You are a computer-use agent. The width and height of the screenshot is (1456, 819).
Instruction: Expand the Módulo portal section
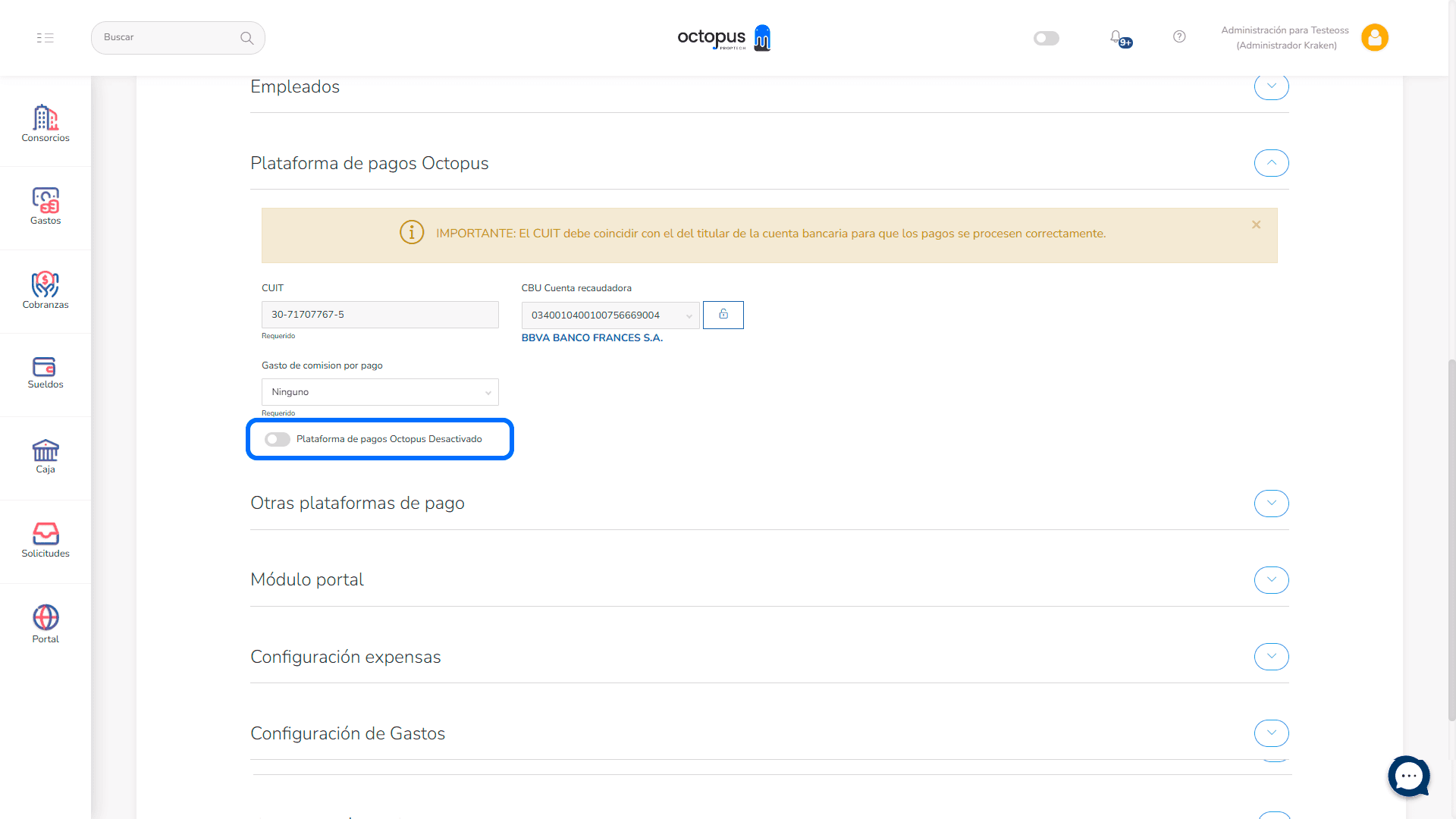pos(1271,580)
